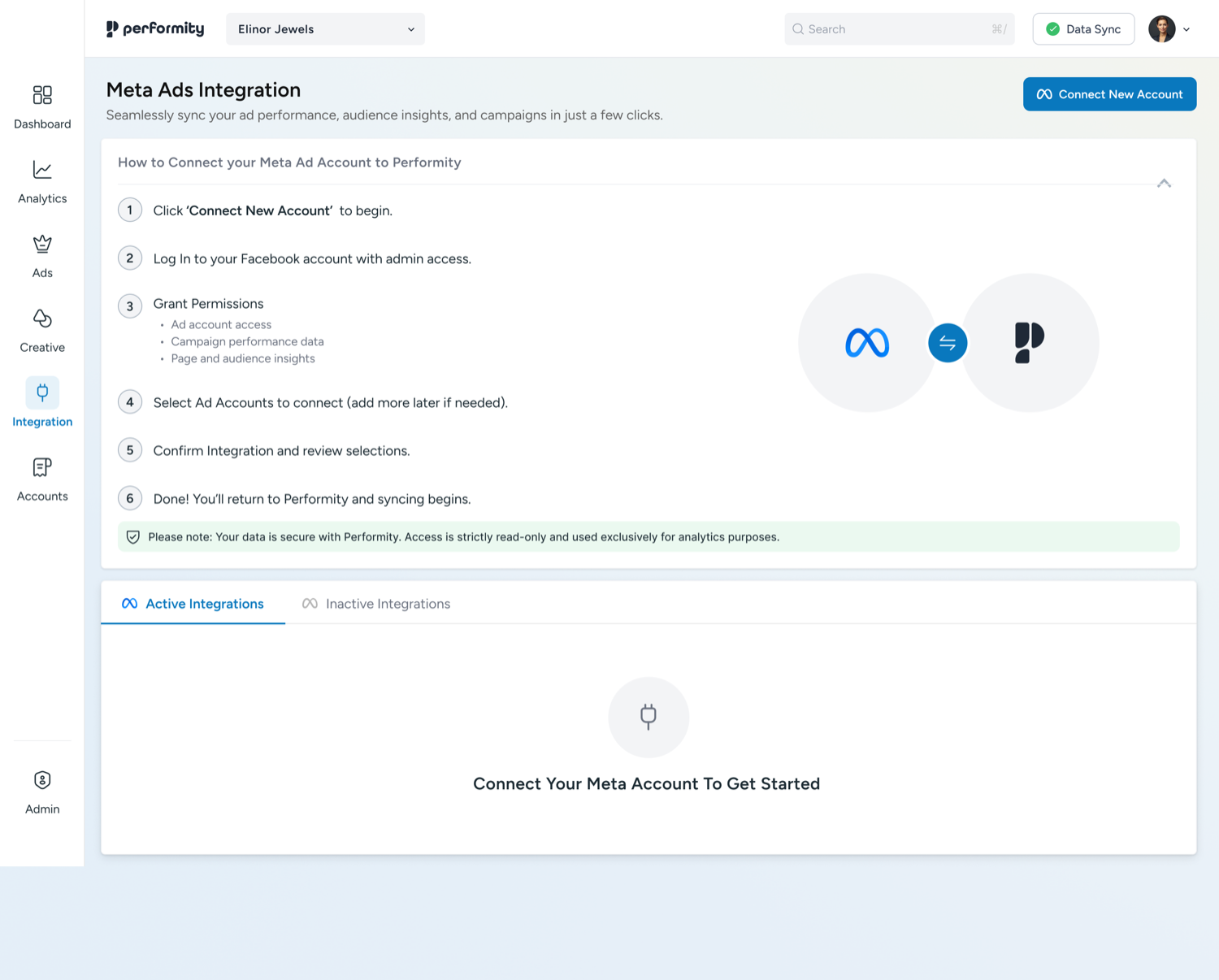Select the Integration plug icon in sidebar
The width and height of the screenshot is (1219, 980).
[42, 392]
